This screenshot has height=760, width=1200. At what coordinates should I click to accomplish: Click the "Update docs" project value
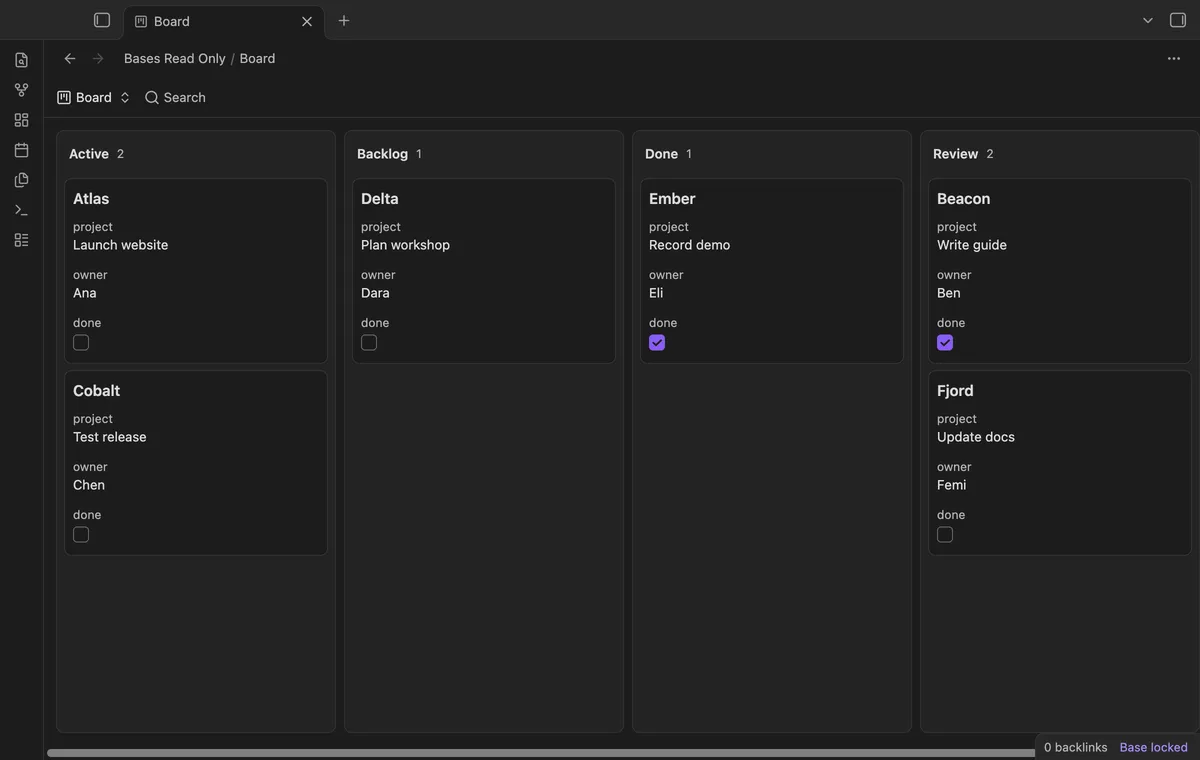(976, 437)
